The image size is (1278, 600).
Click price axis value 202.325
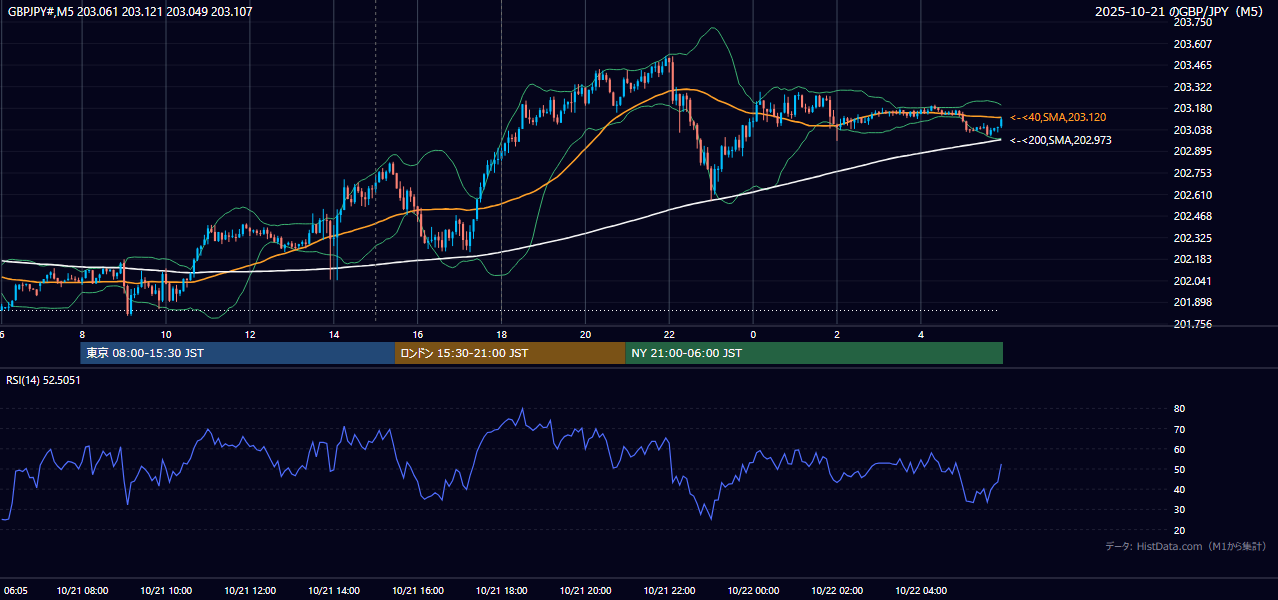click(x=1192, y=238)
